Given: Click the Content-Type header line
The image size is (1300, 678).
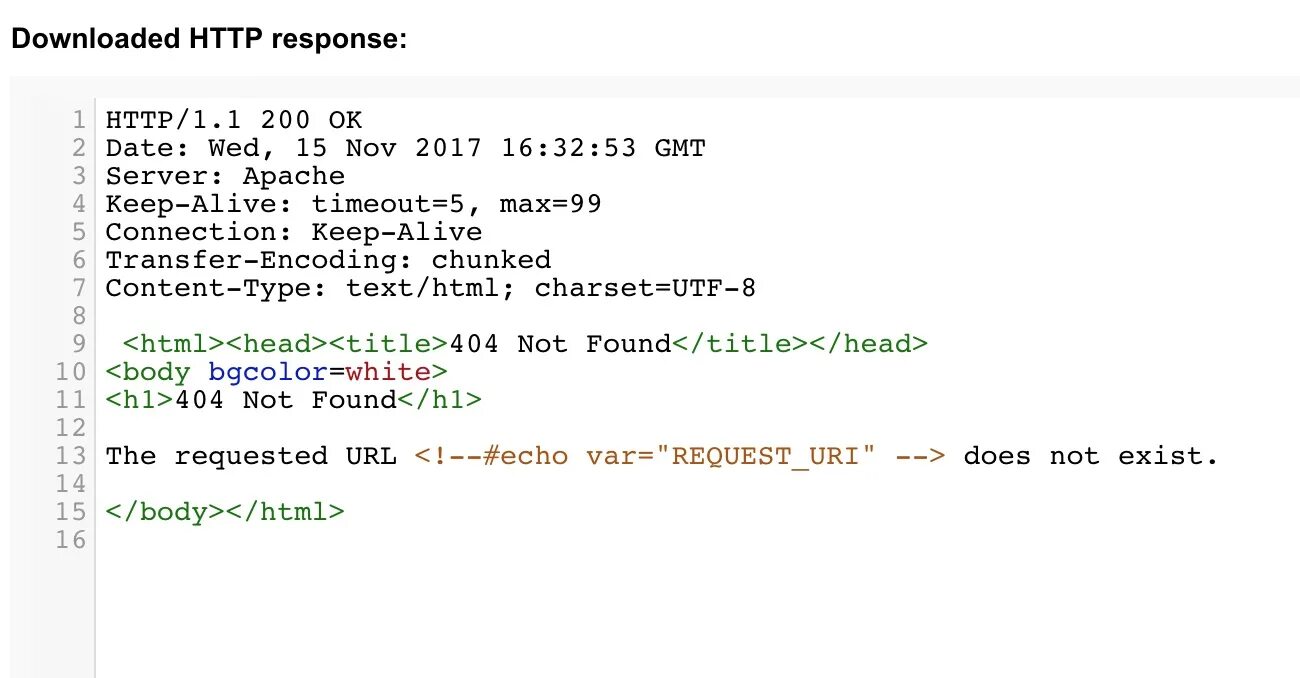Looking at the screenshot, I should point(430,288).
